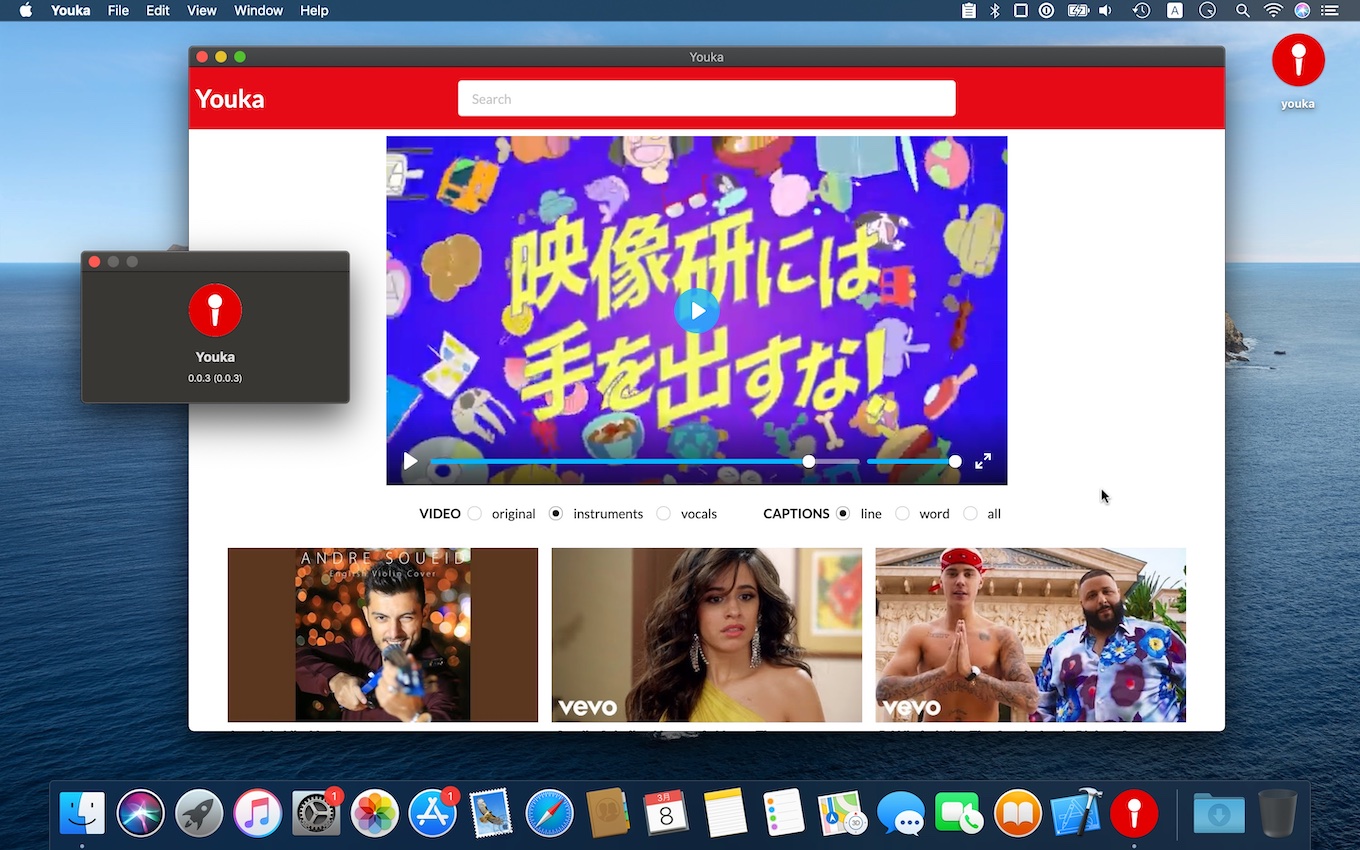Viewport: 1360px width, 850px height.
Task: Open the Edit menu
Action: coord(158,10)
